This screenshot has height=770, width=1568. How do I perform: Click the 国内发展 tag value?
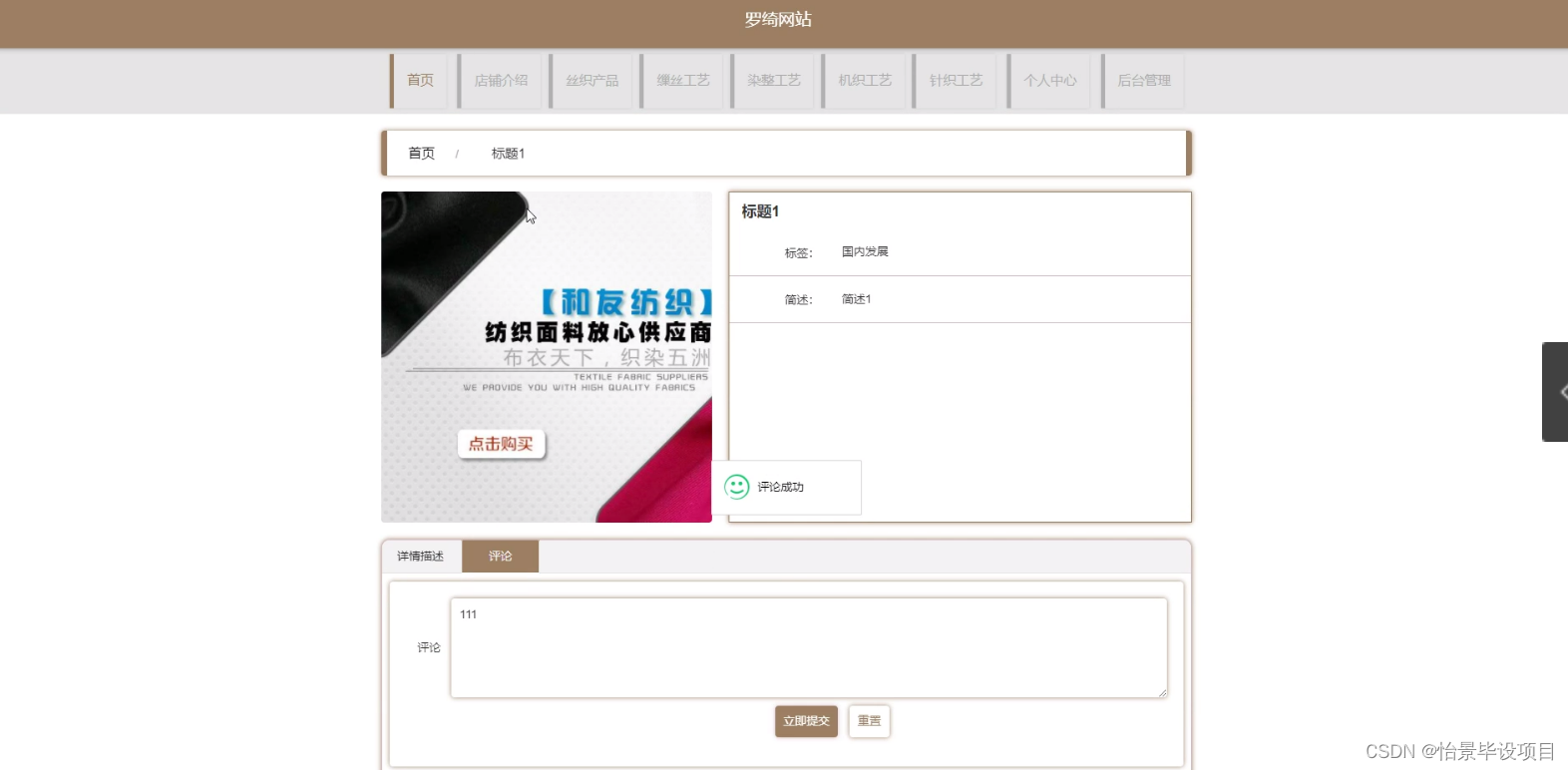coord(865,251)
